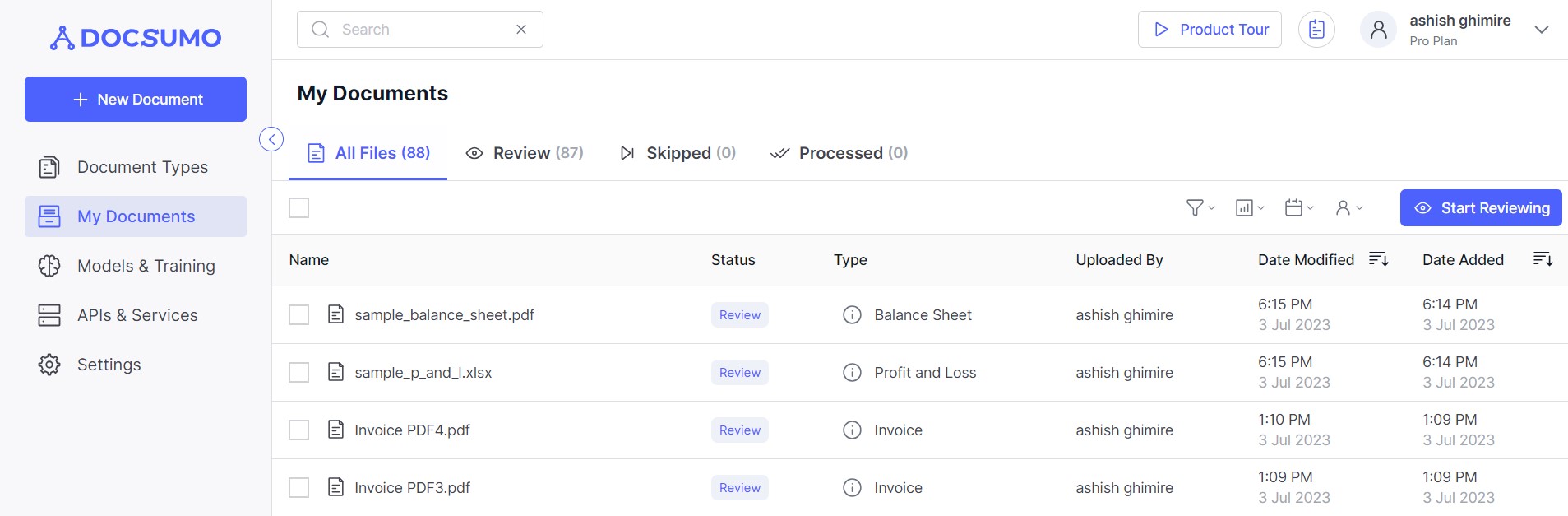This screenshot has width=1568, height=516.
Task: Open the ashish ghimire account menu chevron
Action: tap(1541, 30)
